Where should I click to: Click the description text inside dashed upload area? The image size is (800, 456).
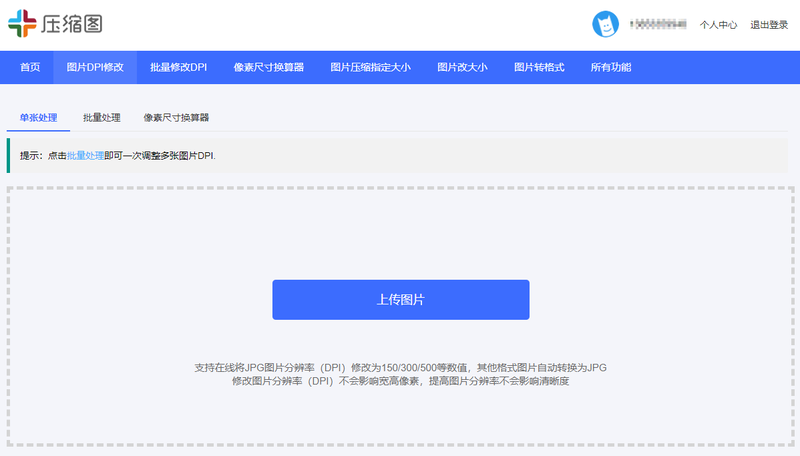pos(400,375)
